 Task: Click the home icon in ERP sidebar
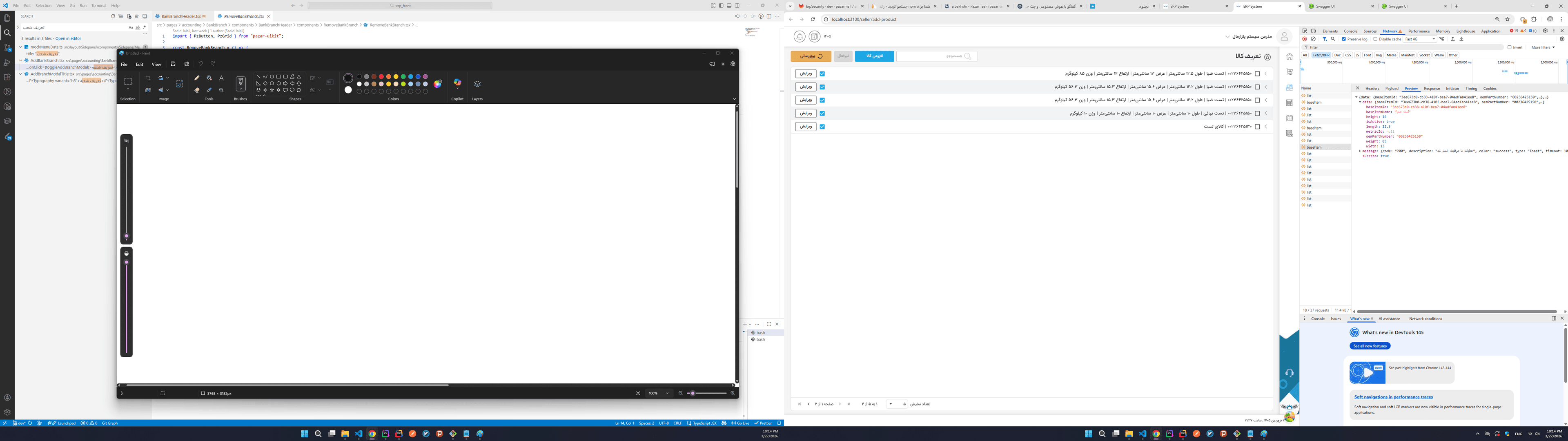(x=1289, y=57)
